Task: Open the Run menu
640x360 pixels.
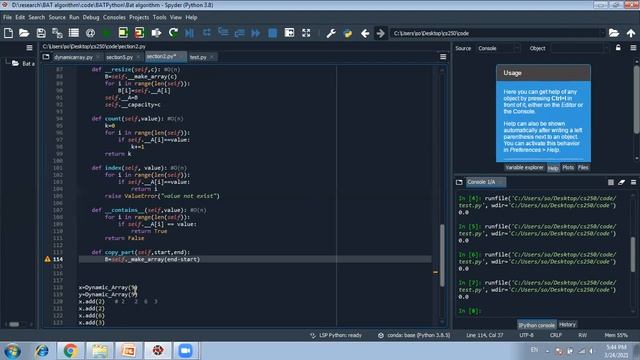Action: [74, 17]
